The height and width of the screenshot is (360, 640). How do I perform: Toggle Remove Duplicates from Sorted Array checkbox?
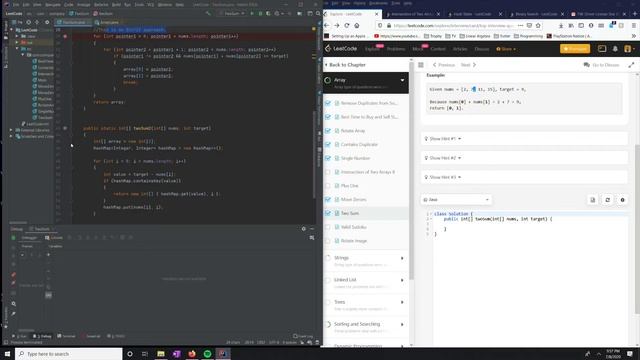click(328, 103)
